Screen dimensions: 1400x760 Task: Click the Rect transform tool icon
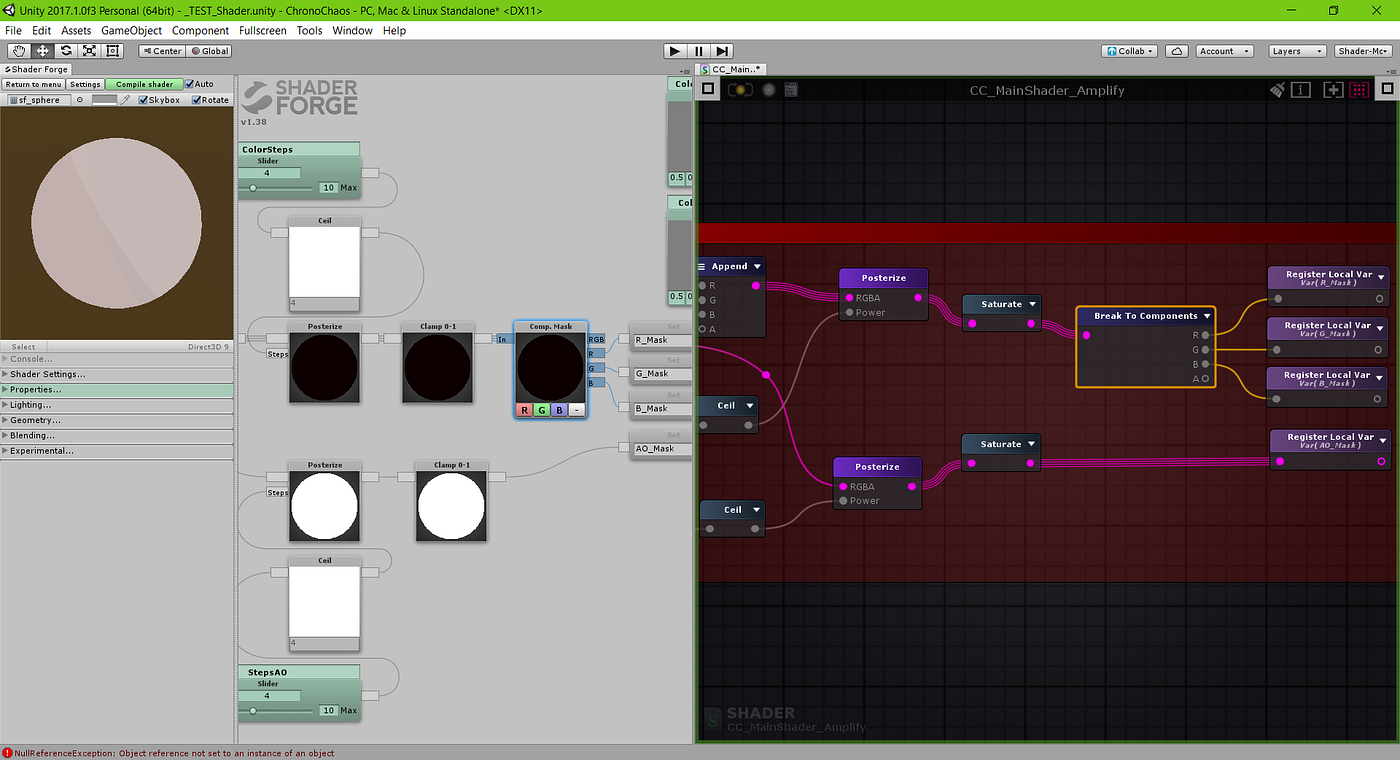coord(114,50)
